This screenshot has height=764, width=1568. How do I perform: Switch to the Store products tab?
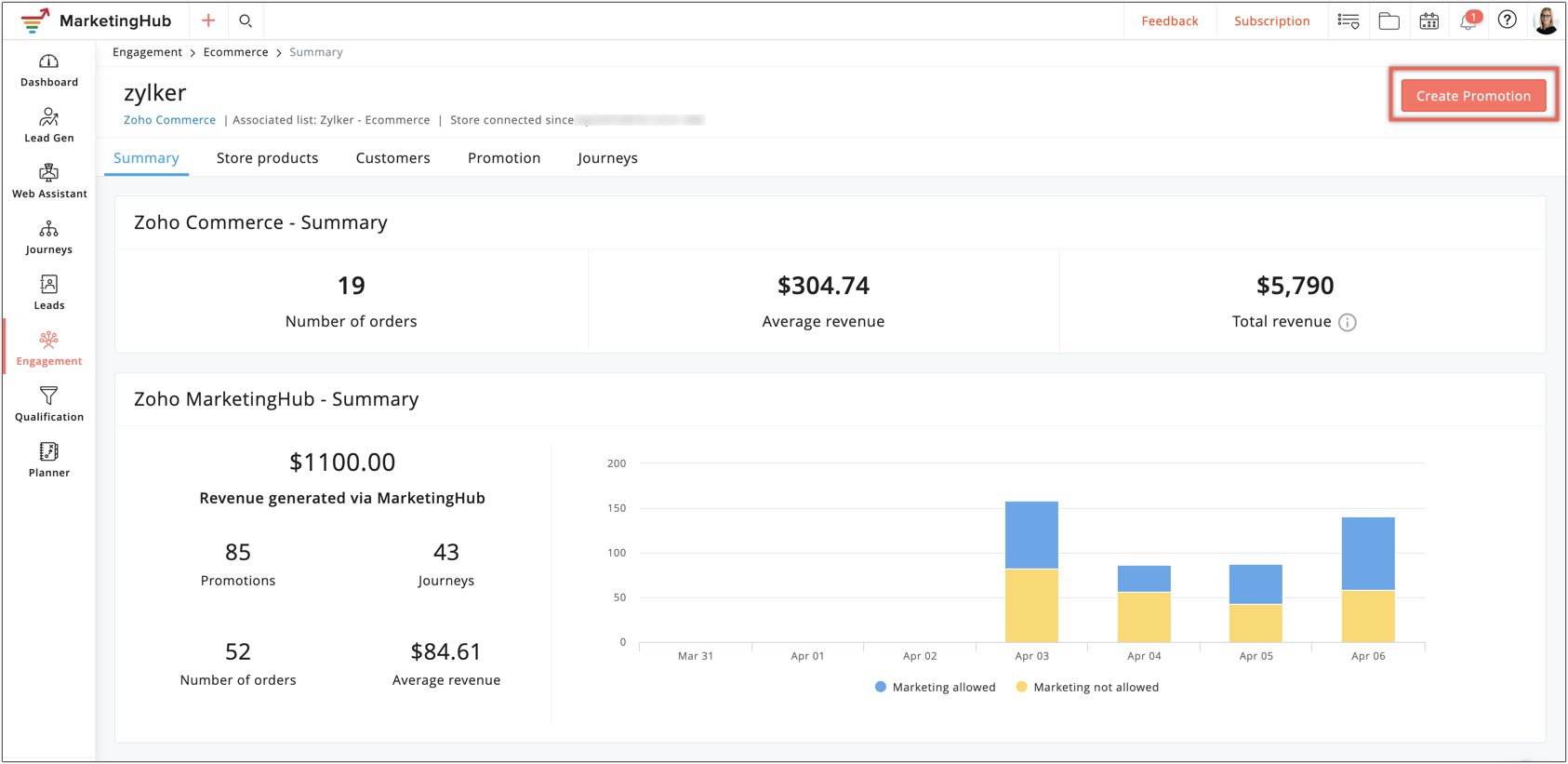click(x=267, y=158)
